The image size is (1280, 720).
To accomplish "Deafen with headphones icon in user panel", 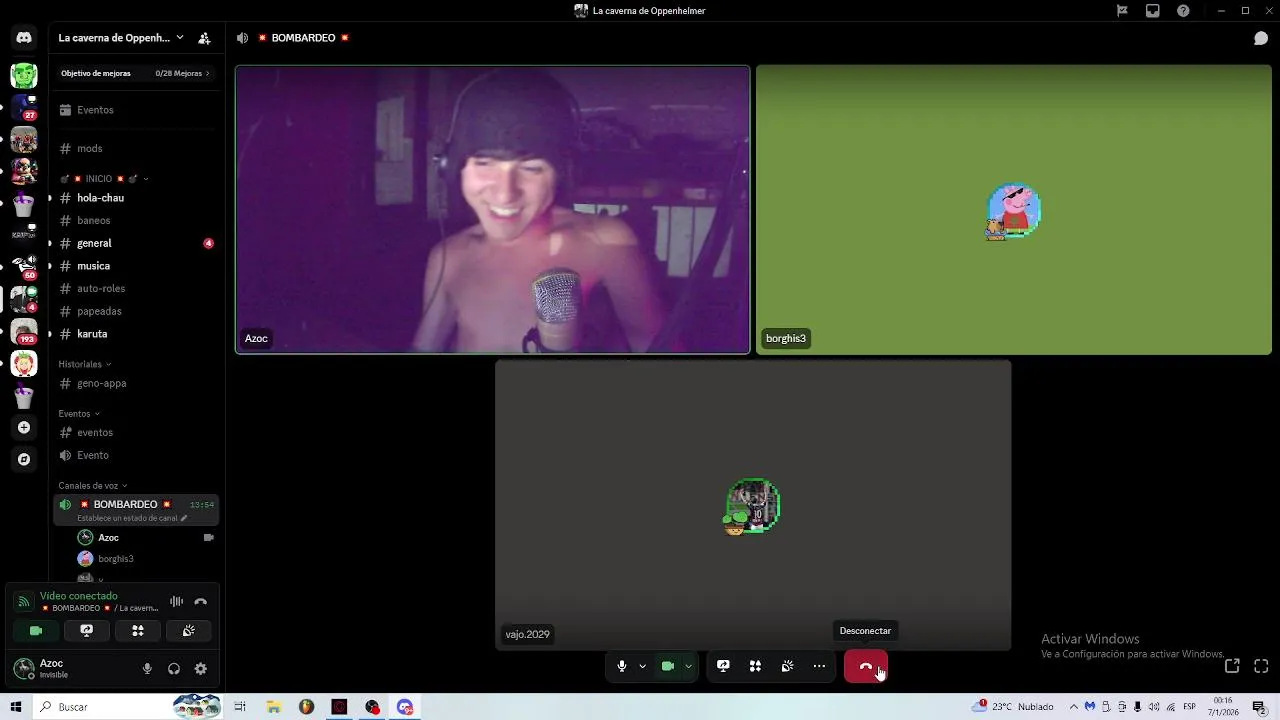I will click(x=174, y=669).
